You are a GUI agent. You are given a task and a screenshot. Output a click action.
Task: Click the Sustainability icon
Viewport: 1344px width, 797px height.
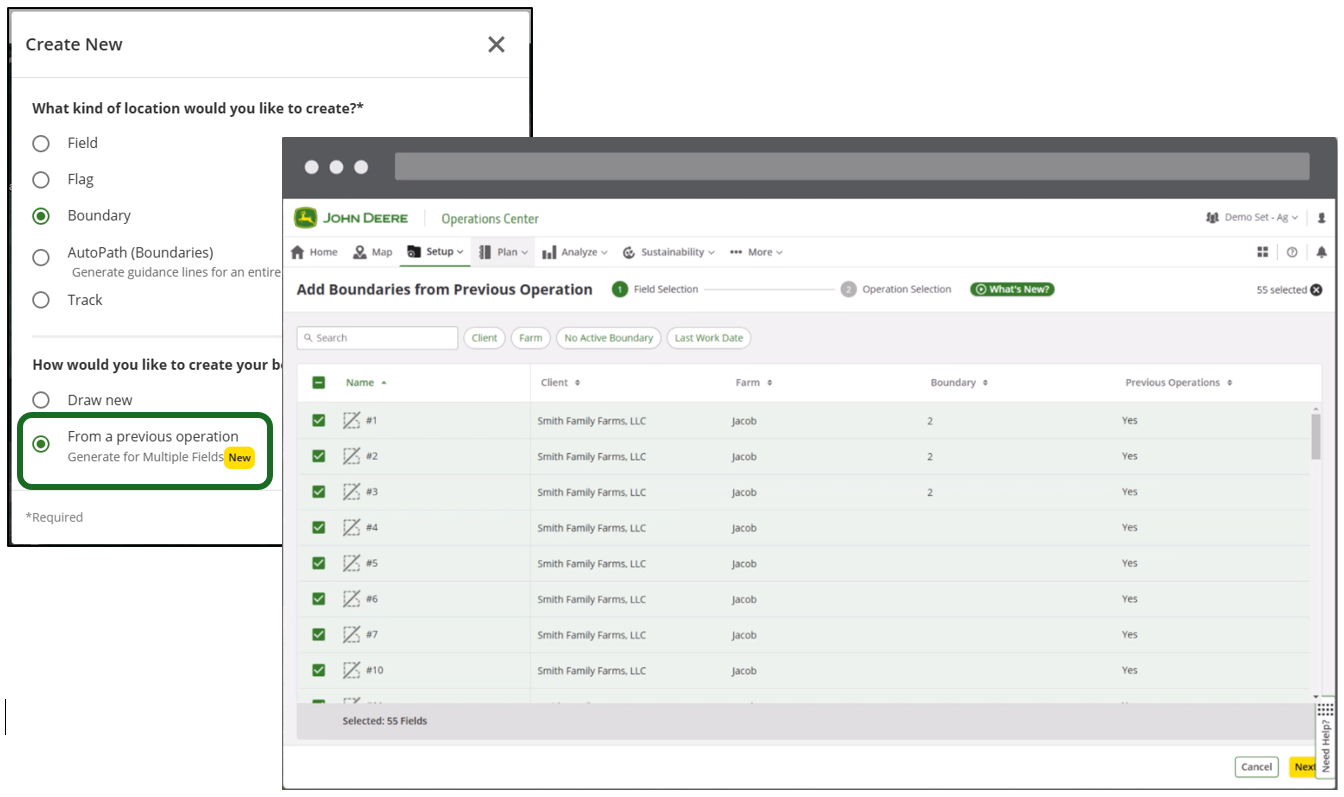[629, 253]
